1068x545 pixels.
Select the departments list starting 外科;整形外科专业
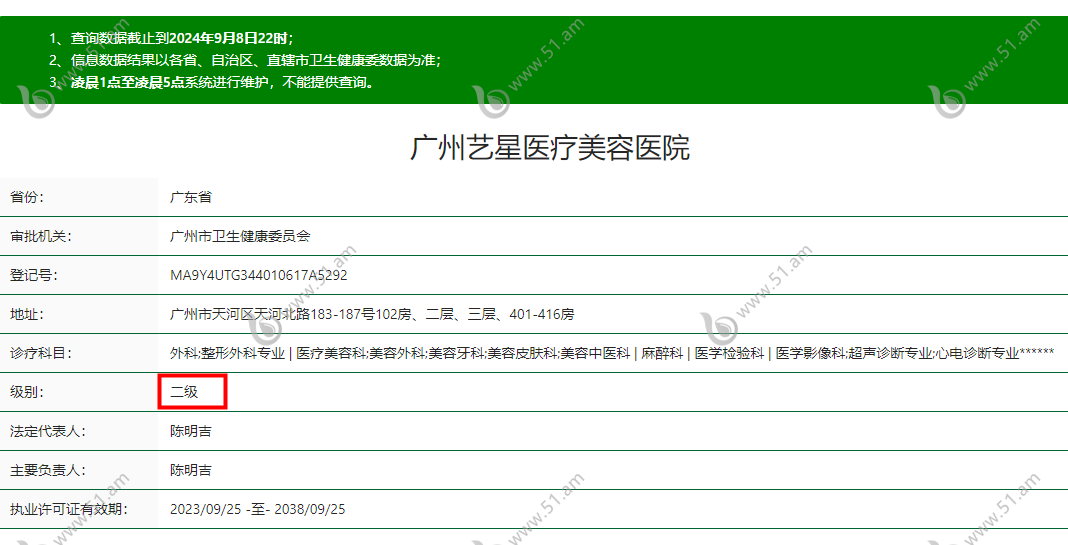point(612,353)
